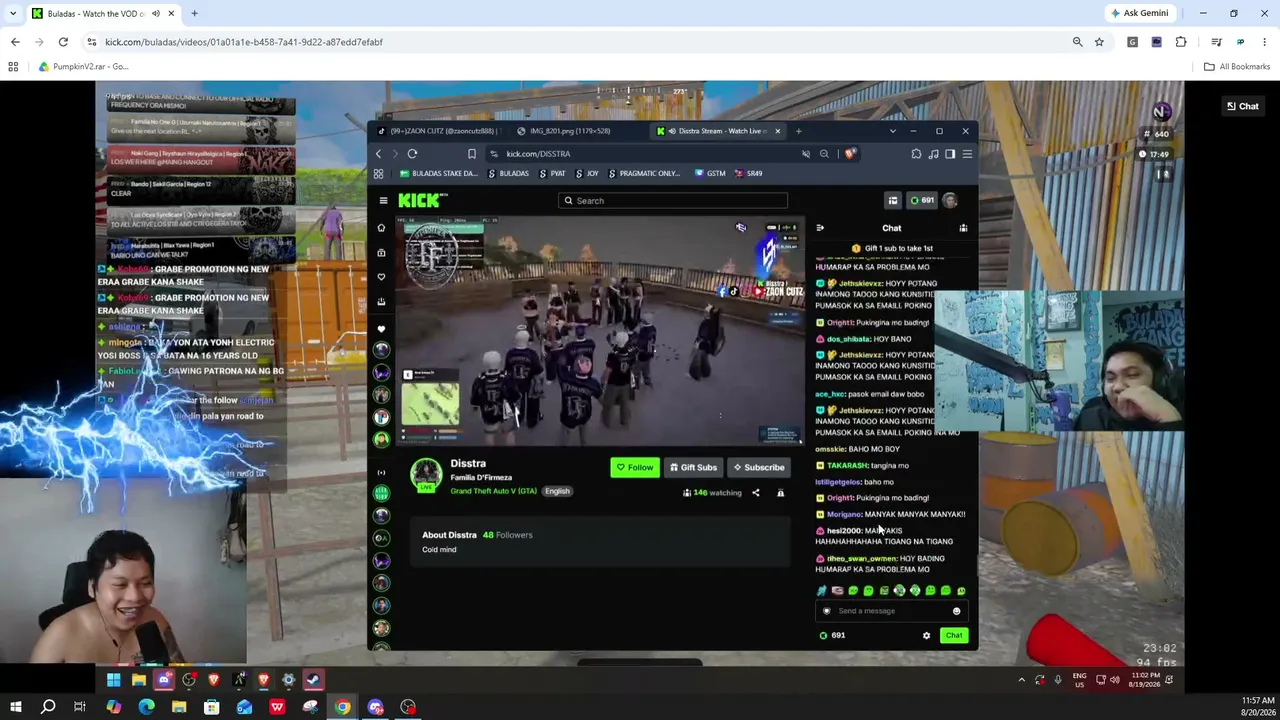Reload the Chrome page showing the Buladas VOD
Image resolution: width=1280 pixels, height=720 pixels.
tap(63, 42)
